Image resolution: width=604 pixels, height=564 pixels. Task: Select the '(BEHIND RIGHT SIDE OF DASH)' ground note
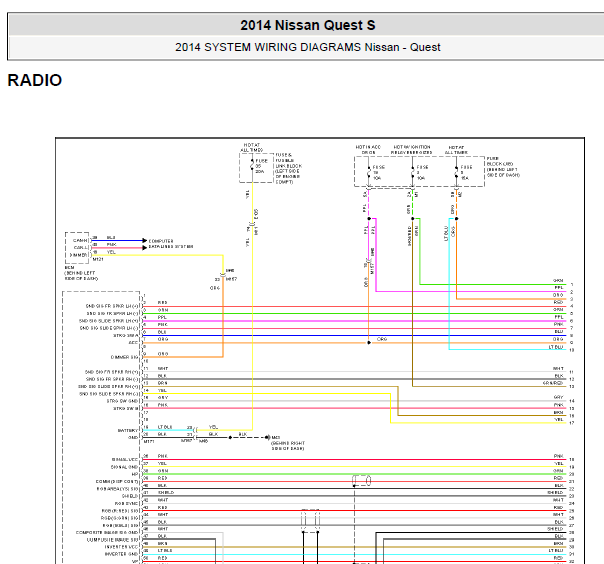(x=288, y=446)
